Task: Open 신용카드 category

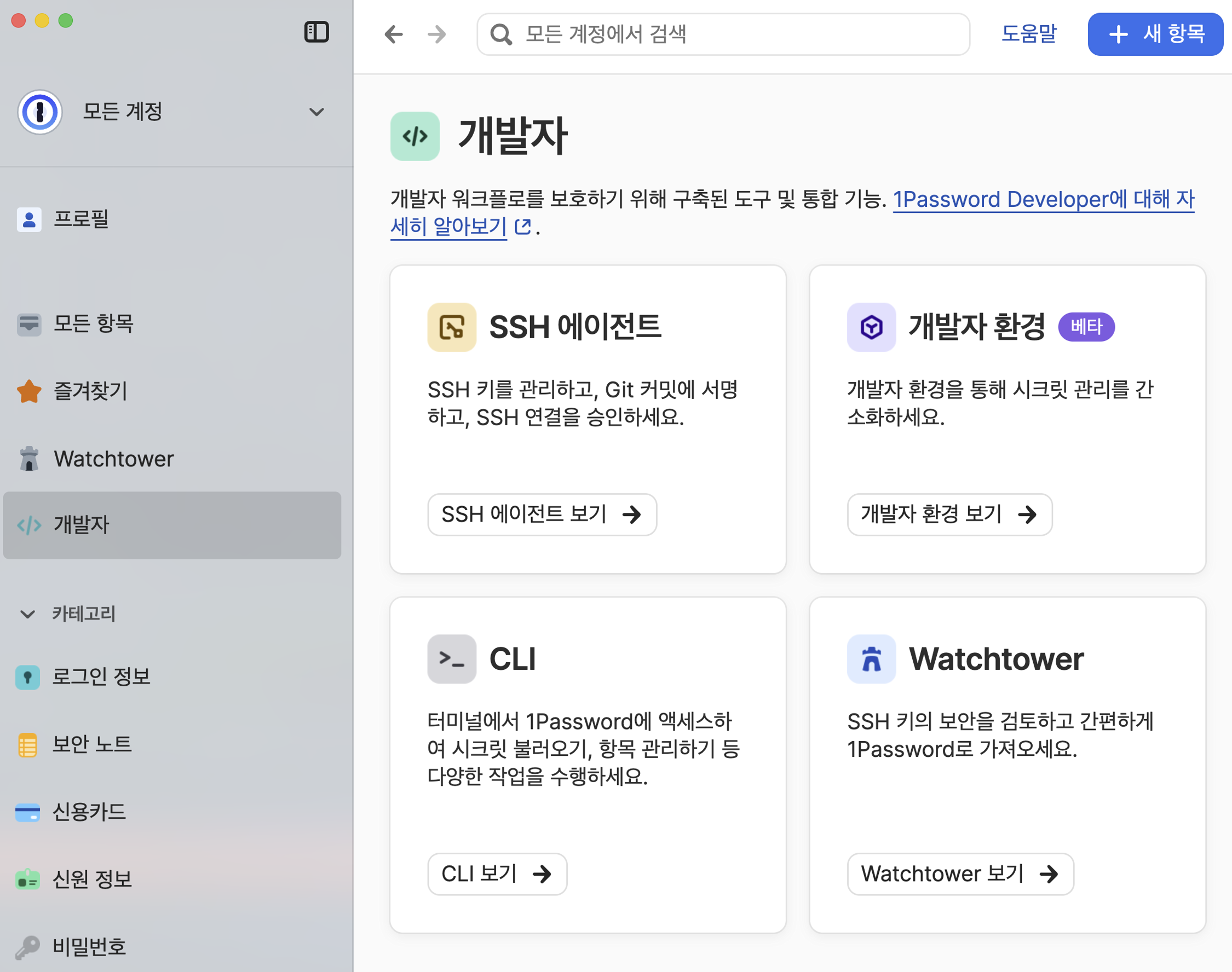Action: 172,813
